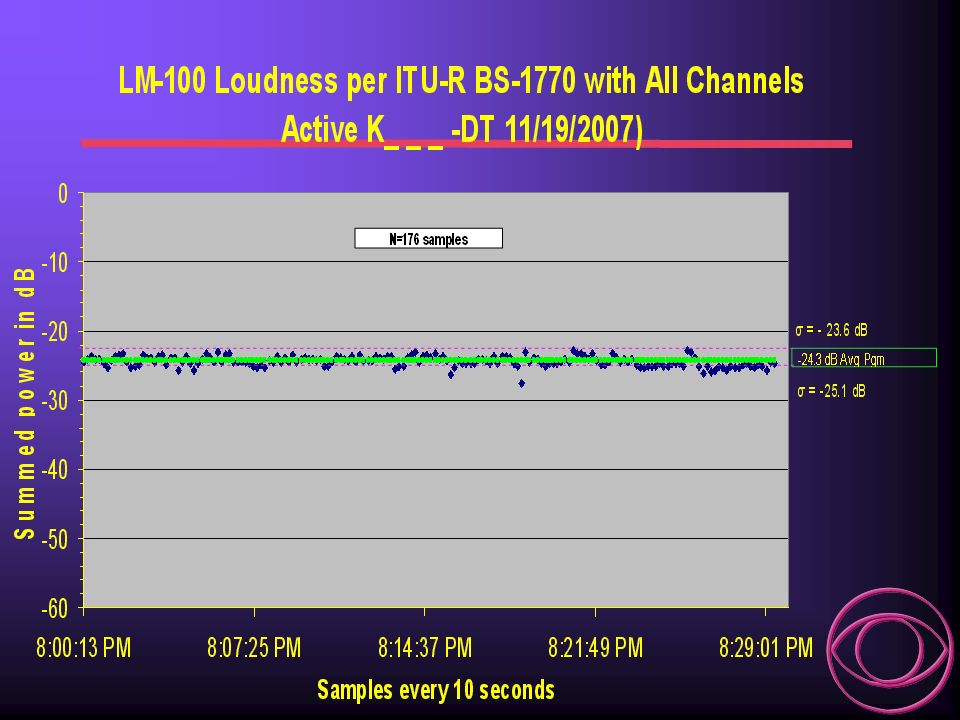Click the 8:07:25 PM time label
The width and height of the screenshot is (960, 720).
(x=254, y=648)
